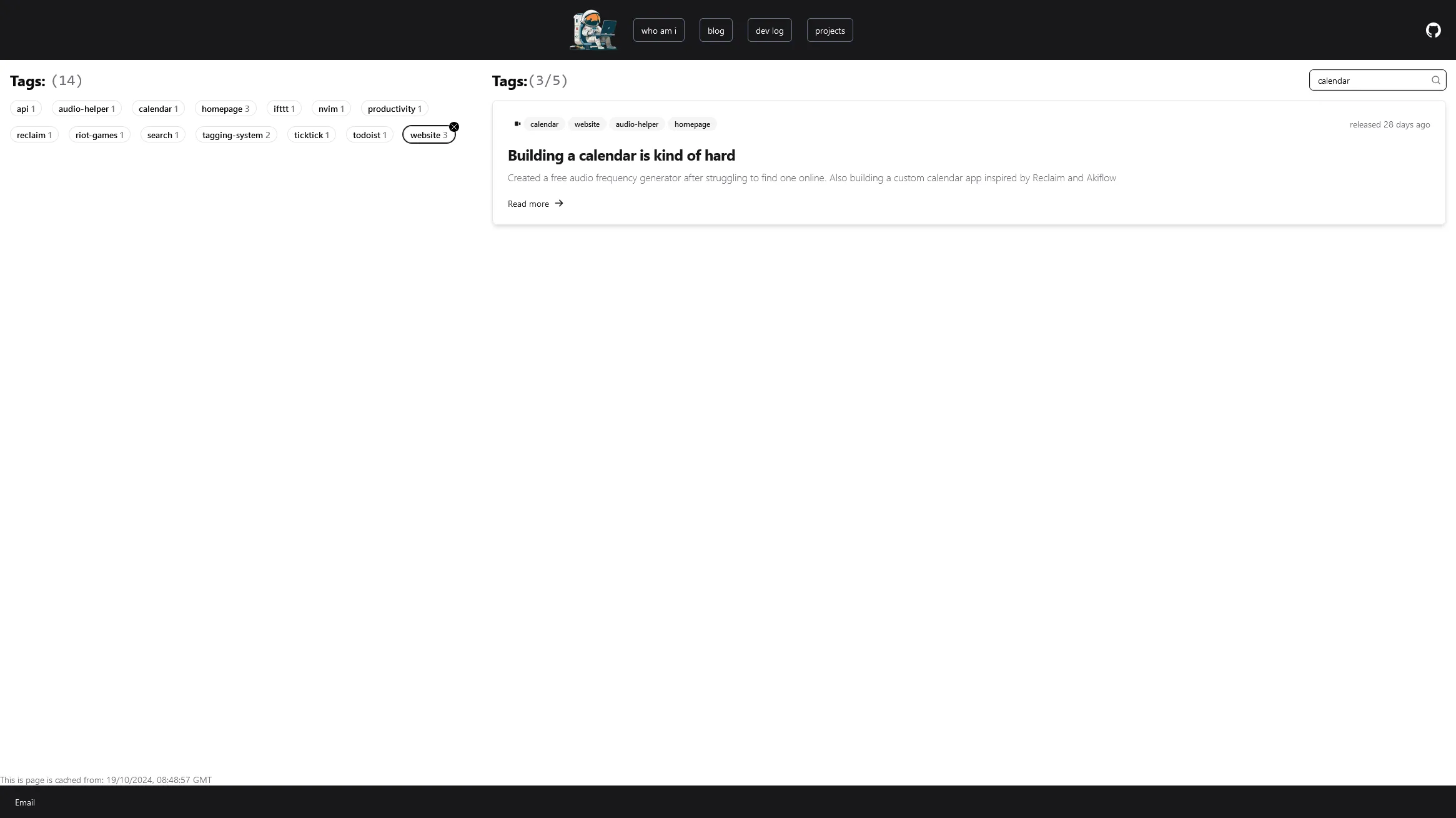The width and height of the screenshot is (1456, 818).
Task: Select the ticktick tag
Action: coord(312,135)
